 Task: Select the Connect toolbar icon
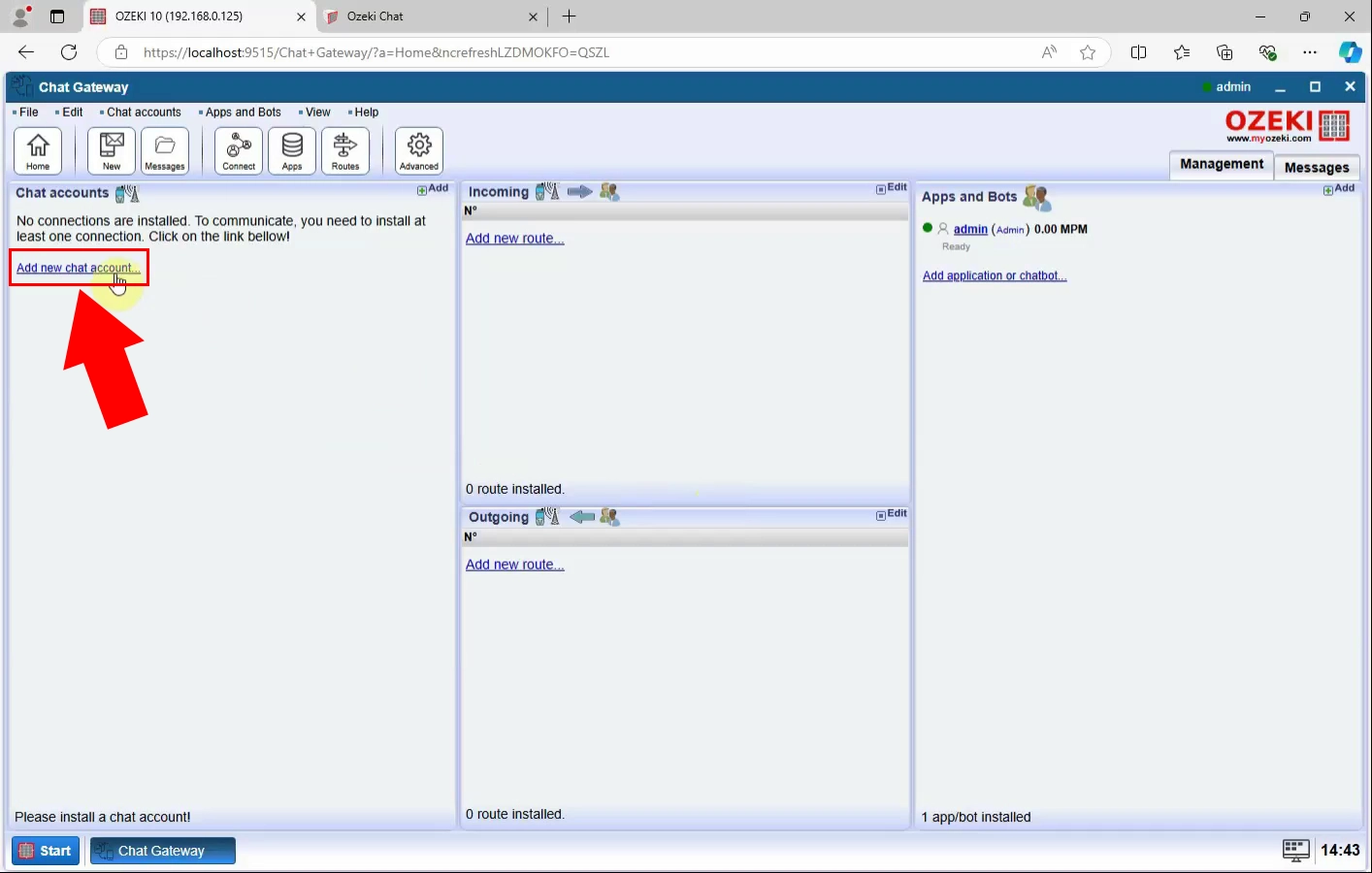(x=239, y=151)
